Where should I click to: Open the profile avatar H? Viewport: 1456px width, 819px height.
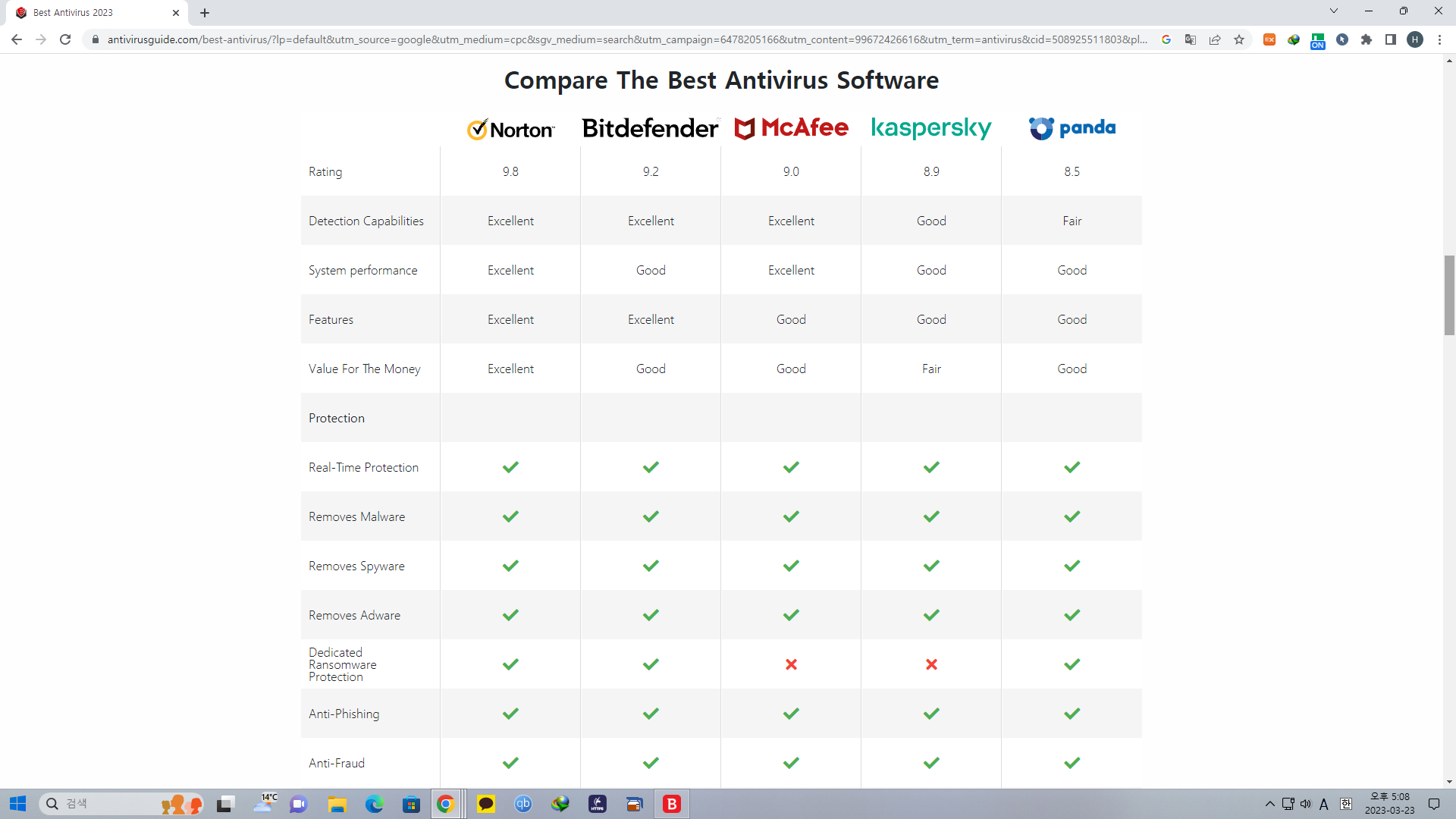tap(1415, 39)
